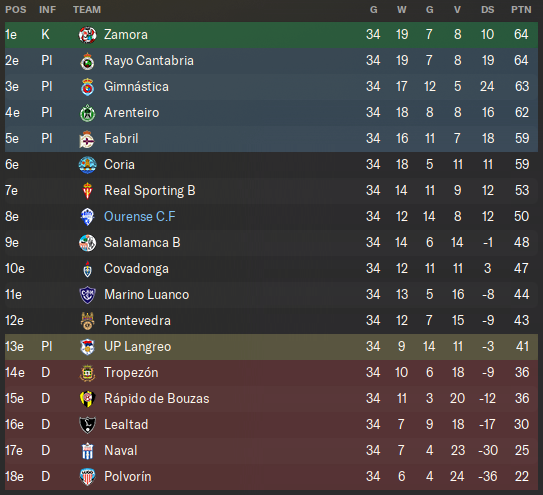Click the Rápido de Bouzas name
Viewport: 543px width, 495px height.
157,398
